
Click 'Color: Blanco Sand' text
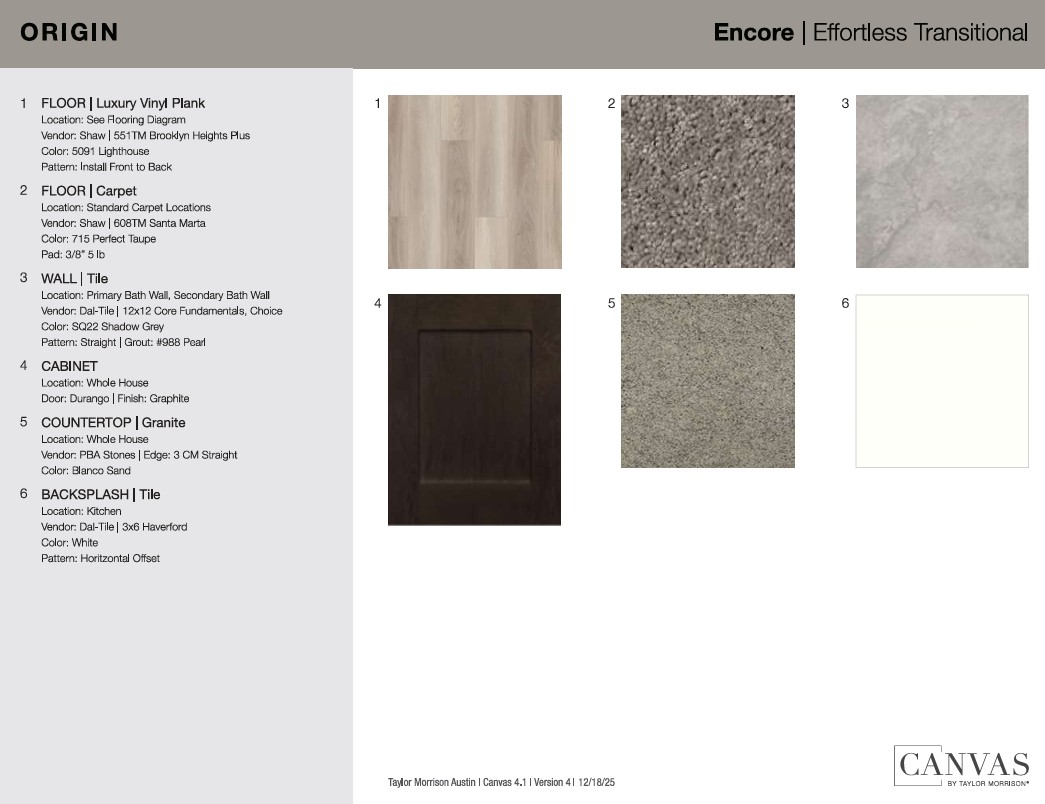pyautogui.click(x=86, y=471)
